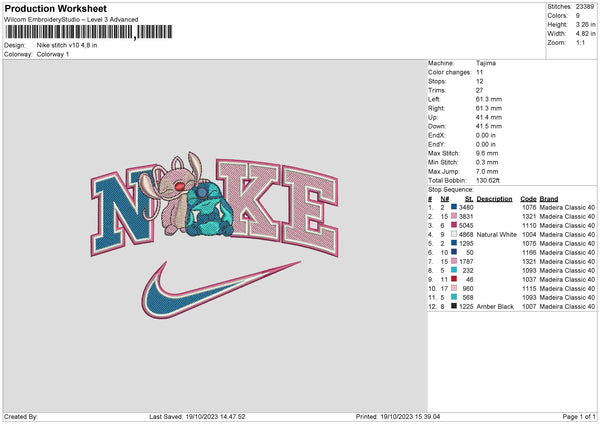Click the turquoise swatch in stop row 11
Viewport: 600px width, 424px height.
click(454, 297)
